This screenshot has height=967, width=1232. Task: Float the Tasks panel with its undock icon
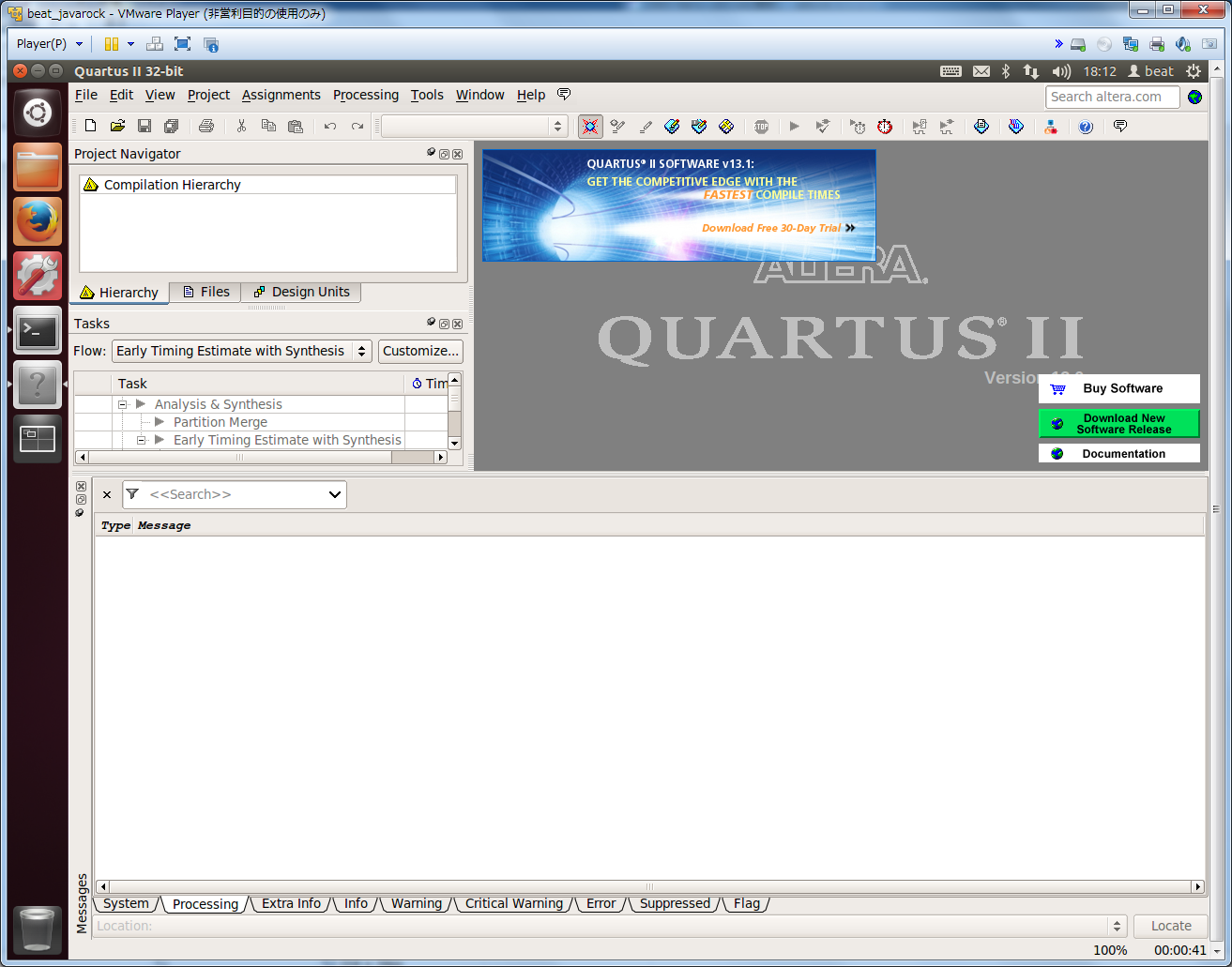tap(444, 324)
